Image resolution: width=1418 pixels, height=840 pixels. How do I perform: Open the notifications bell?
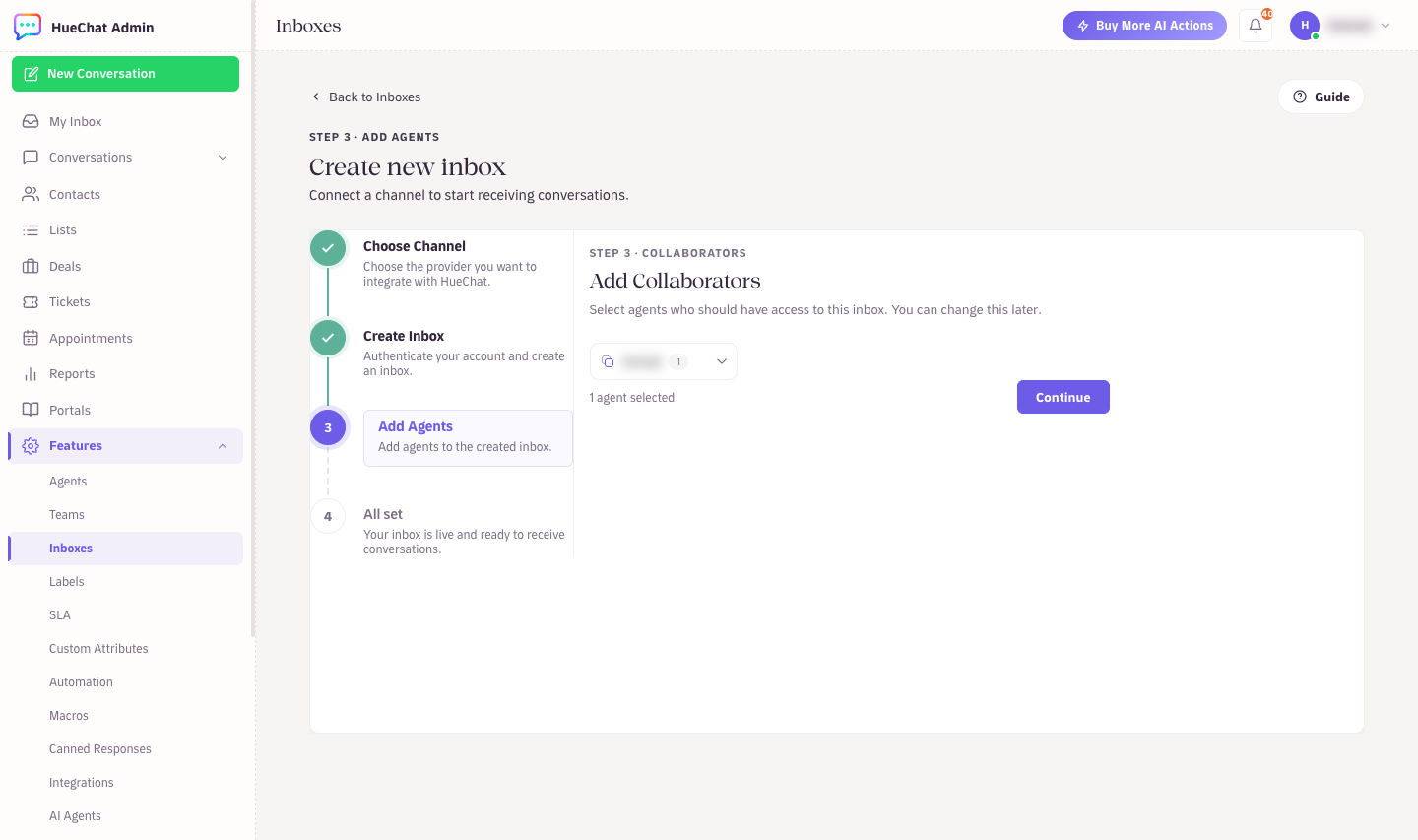(x=1256, y=26)
